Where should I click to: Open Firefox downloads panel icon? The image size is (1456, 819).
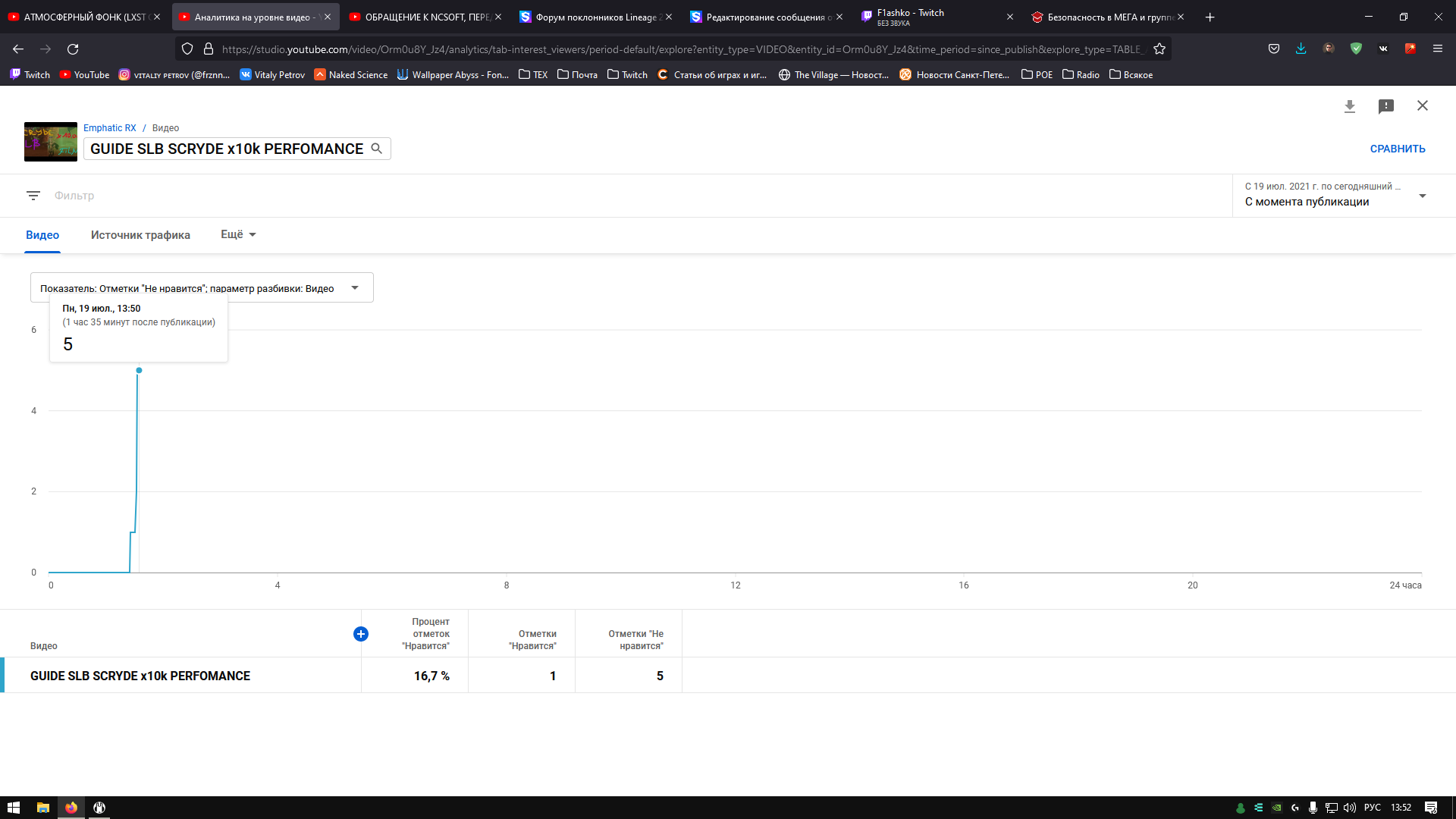click(x=1301, y=49)
